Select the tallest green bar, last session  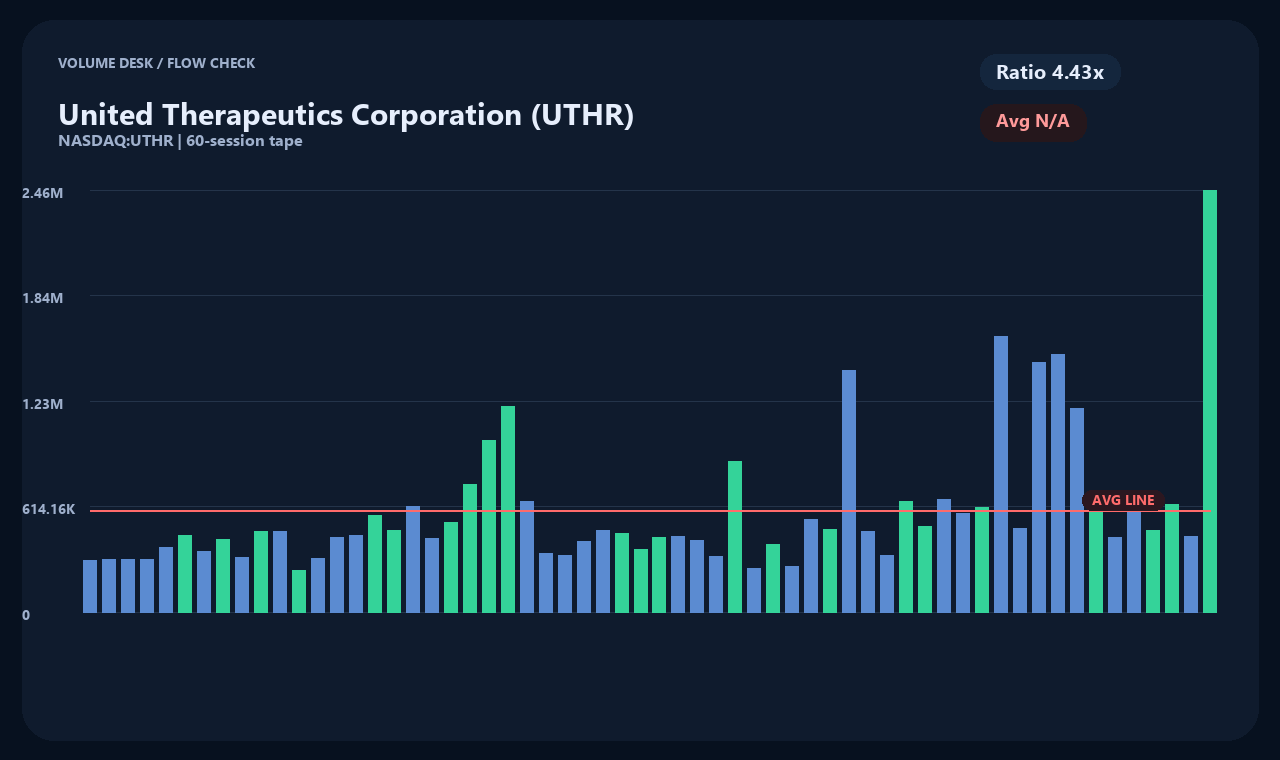[x=1210, y=401]
